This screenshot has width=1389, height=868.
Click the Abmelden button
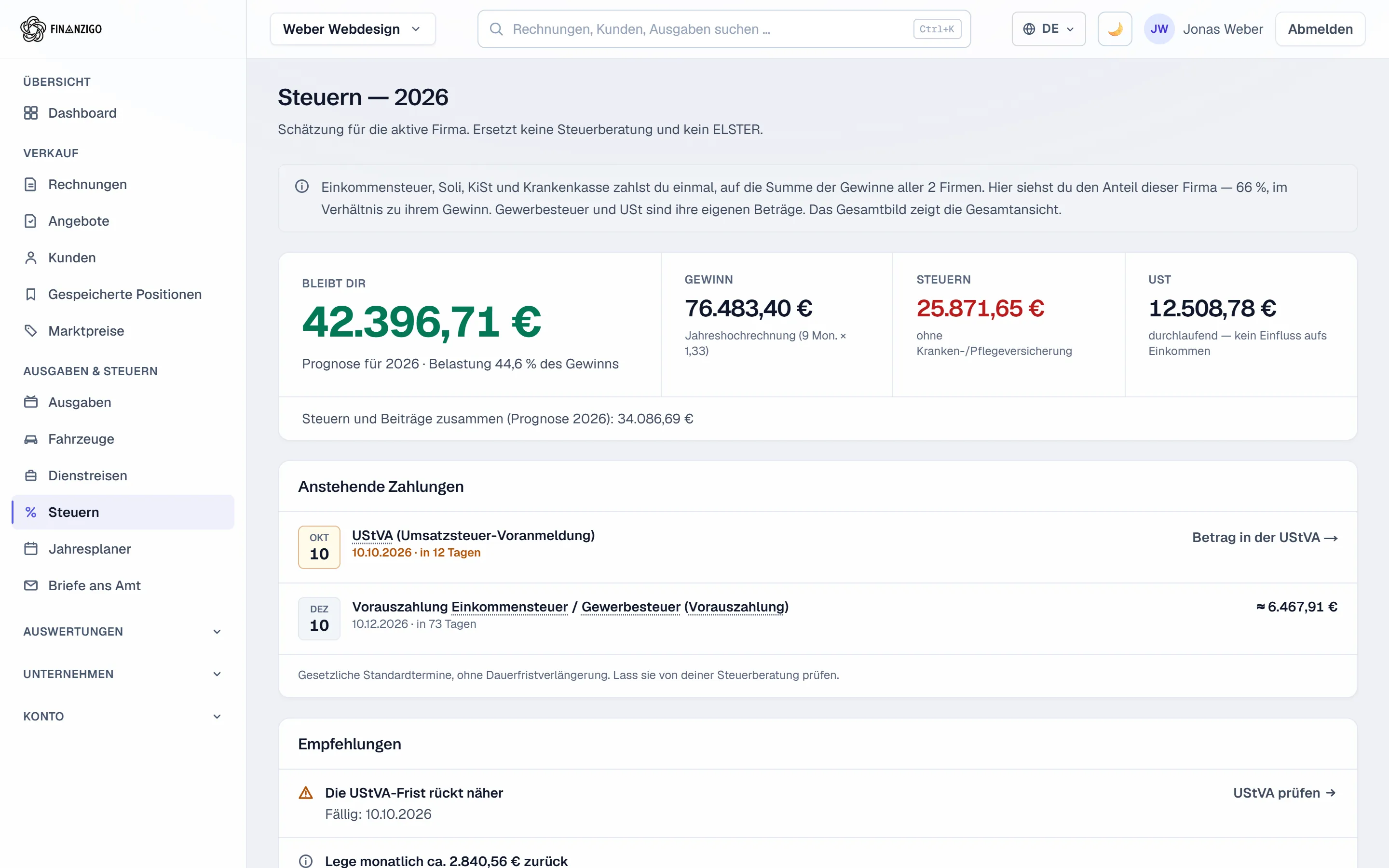point(1320,29)
